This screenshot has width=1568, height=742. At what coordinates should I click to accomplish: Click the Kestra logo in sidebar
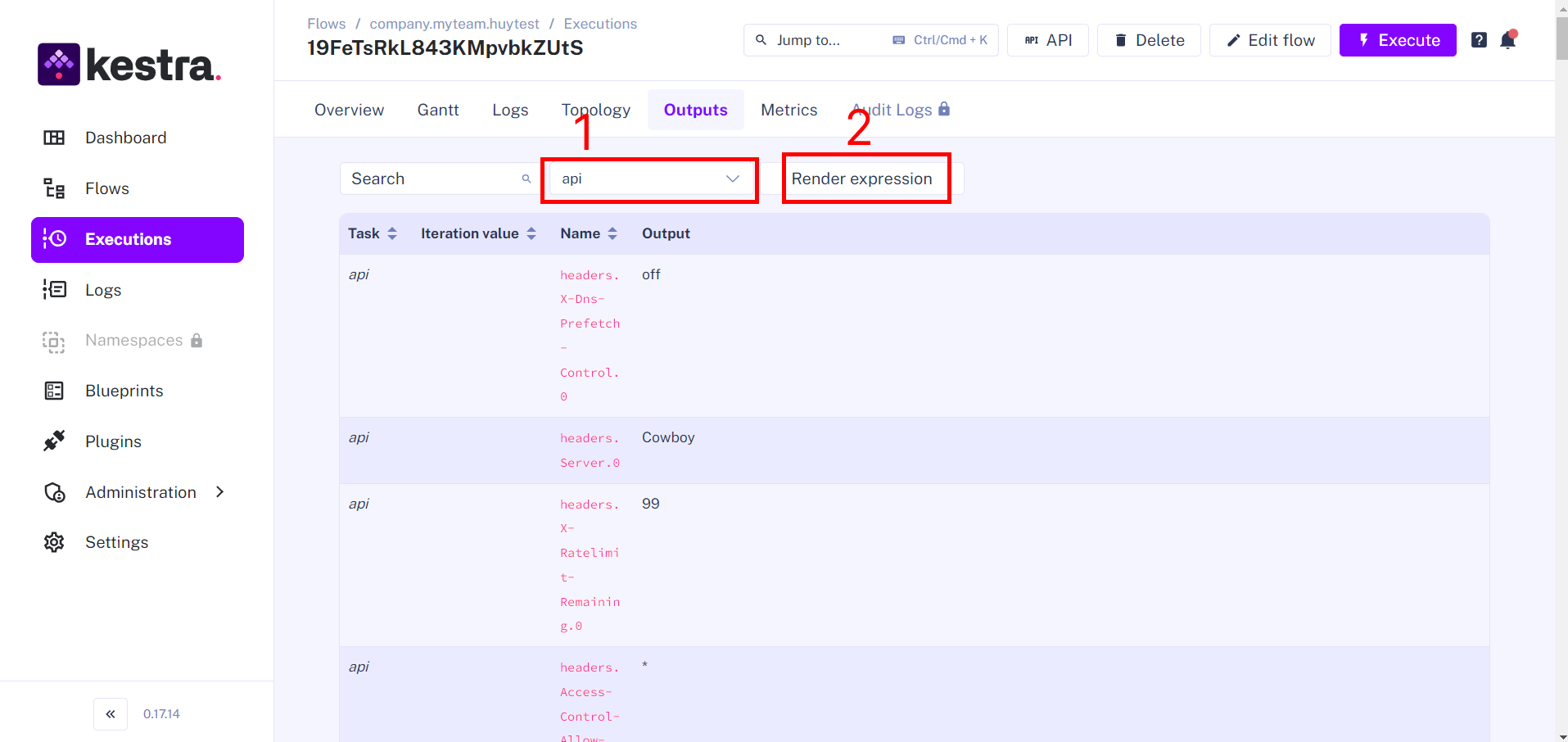coord(129,65)
